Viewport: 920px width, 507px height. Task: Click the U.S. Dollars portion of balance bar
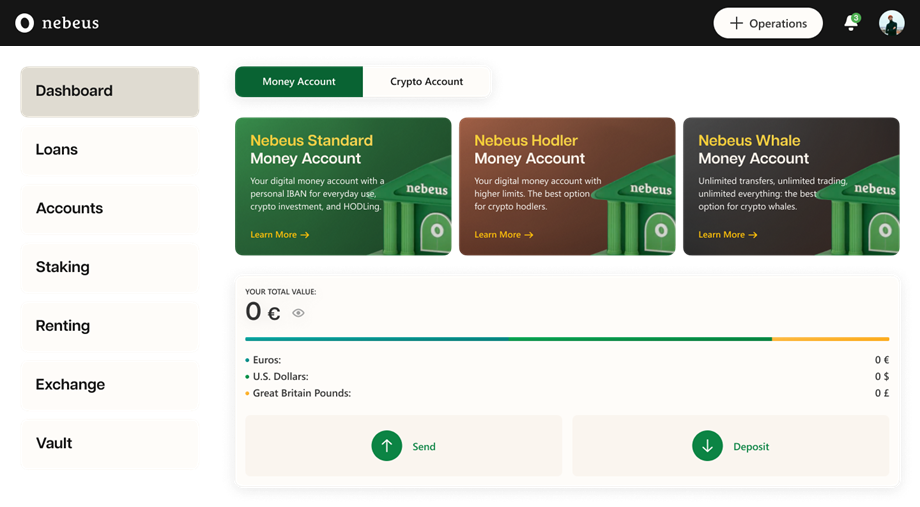(640, 339)
